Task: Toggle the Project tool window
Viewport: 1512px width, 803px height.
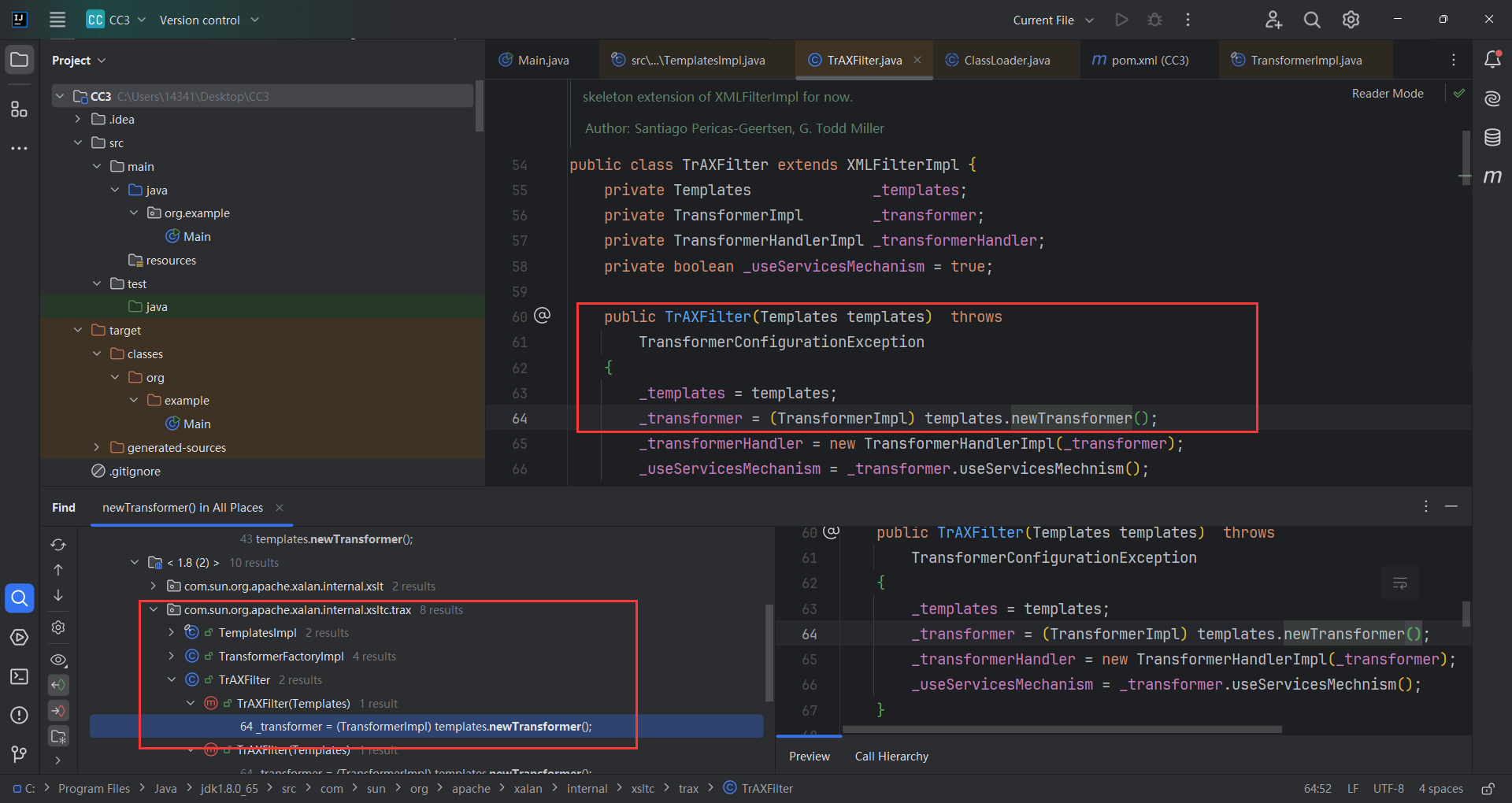Action: (x=19, y=59)
